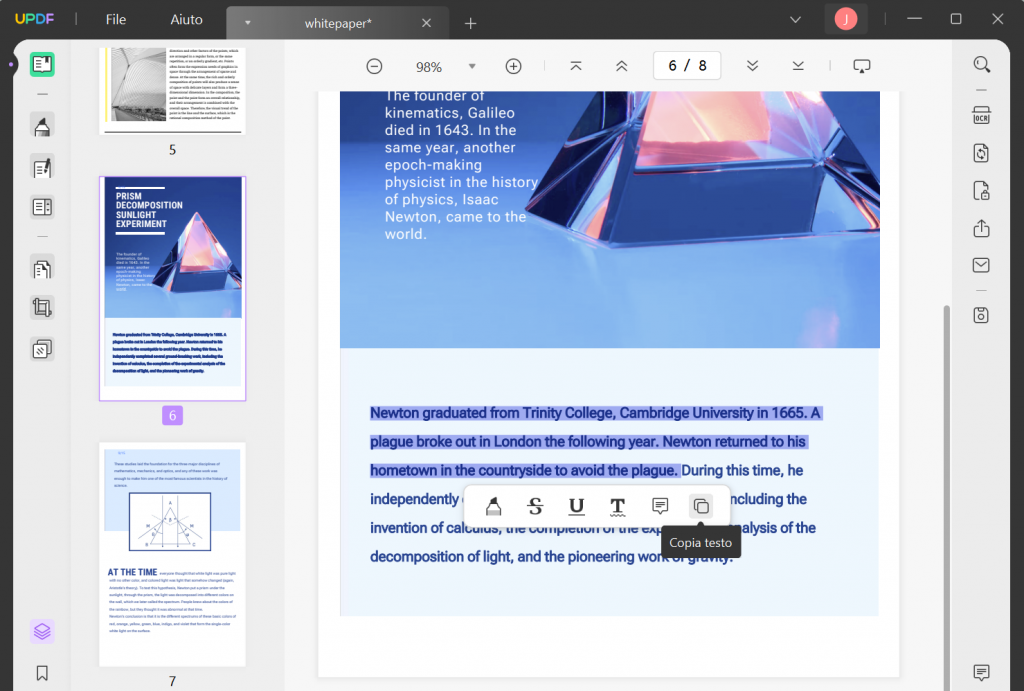Click the UPDF logo

coord(34,19)
